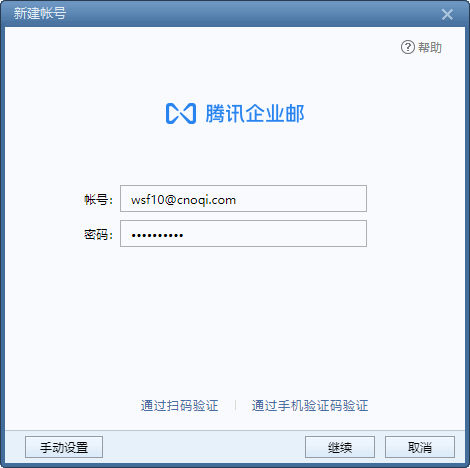470x468 pixels.
Task: Choose 通过手机验证码验证 phone code verification
Action: tap(310, 406)
